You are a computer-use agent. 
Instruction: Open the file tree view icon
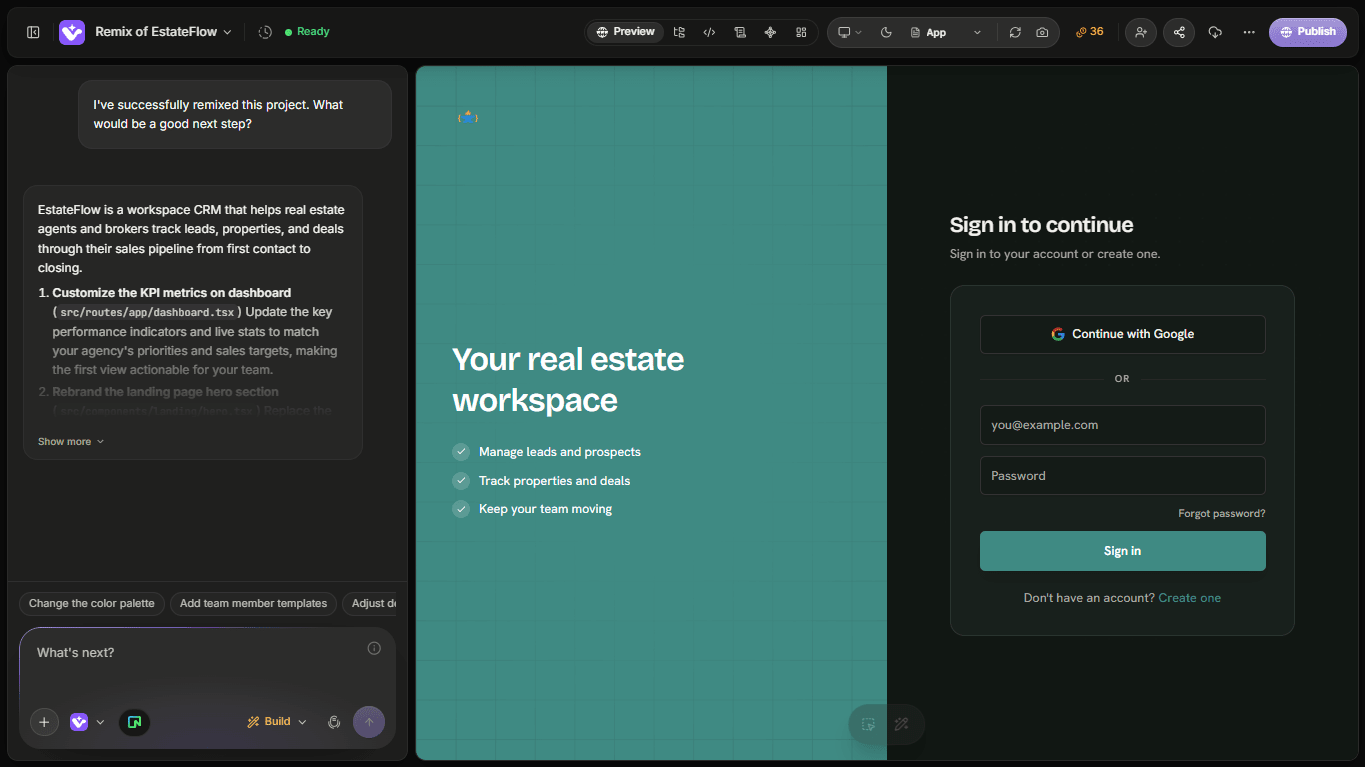[x=679, y=32]
